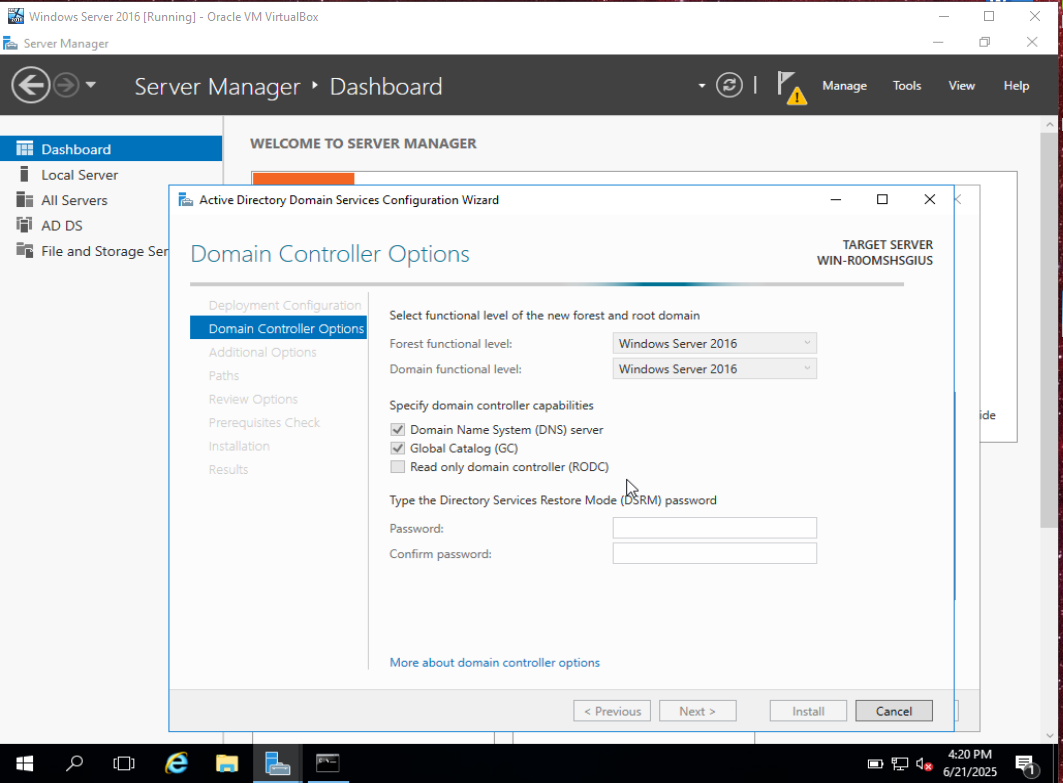Image resolution: width=1063 pixels, height=783 pixels.
Task: Open navigation history dropdown beside forward arrow
Action: (x=91, y=85)
